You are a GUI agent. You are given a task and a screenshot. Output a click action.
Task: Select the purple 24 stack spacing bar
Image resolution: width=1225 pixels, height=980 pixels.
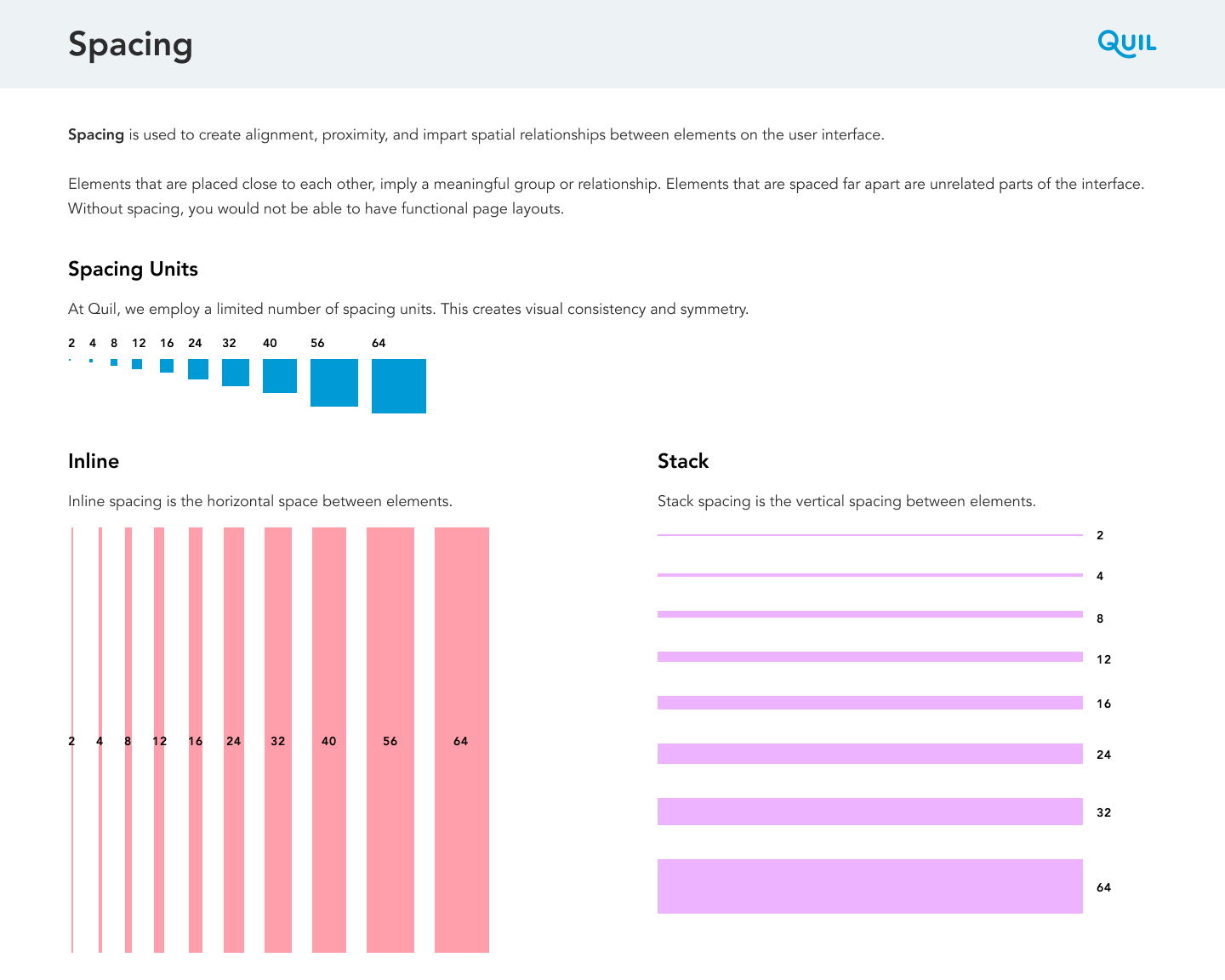pyautogui.click(x=869, y=754)
